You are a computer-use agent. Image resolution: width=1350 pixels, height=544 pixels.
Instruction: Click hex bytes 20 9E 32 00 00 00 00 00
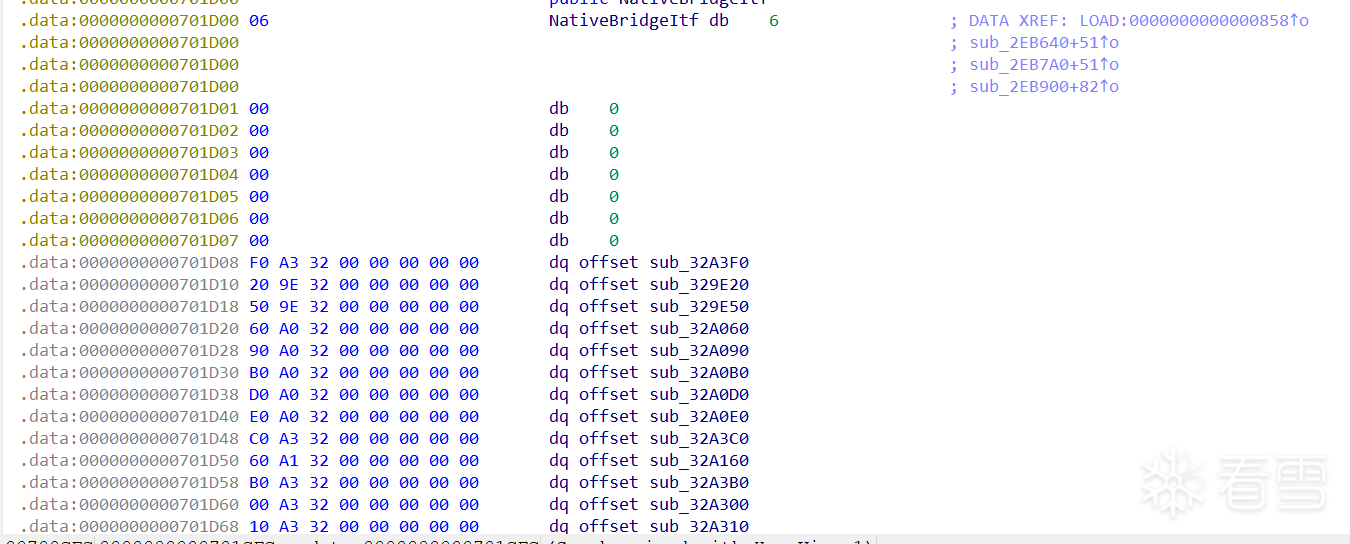tap(364, 284)
